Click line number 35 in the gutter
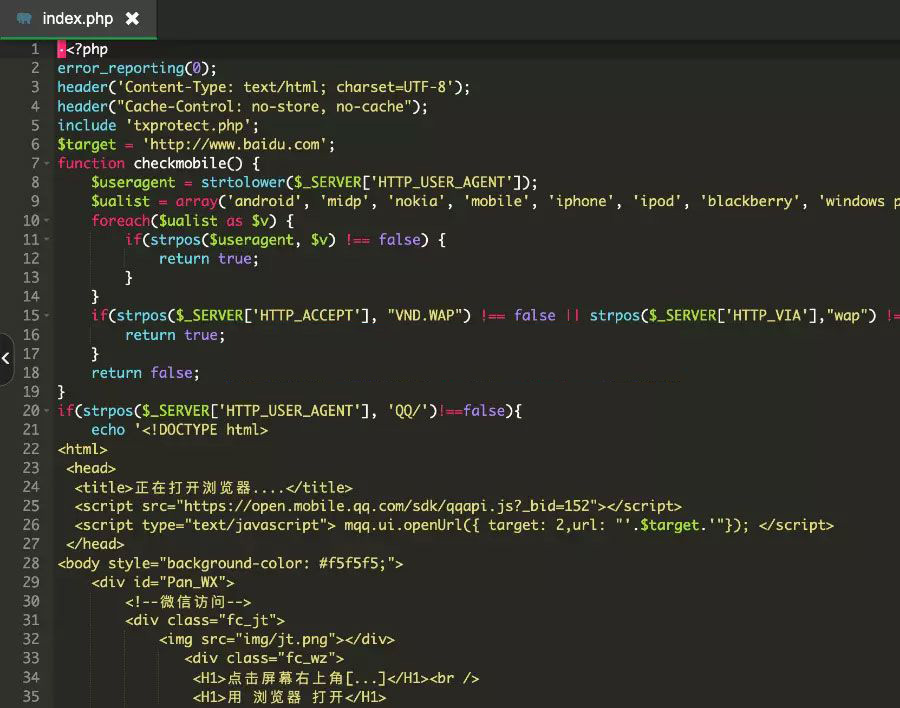Image resolution: width=900 pixels, height=708 pixels. 31,697
